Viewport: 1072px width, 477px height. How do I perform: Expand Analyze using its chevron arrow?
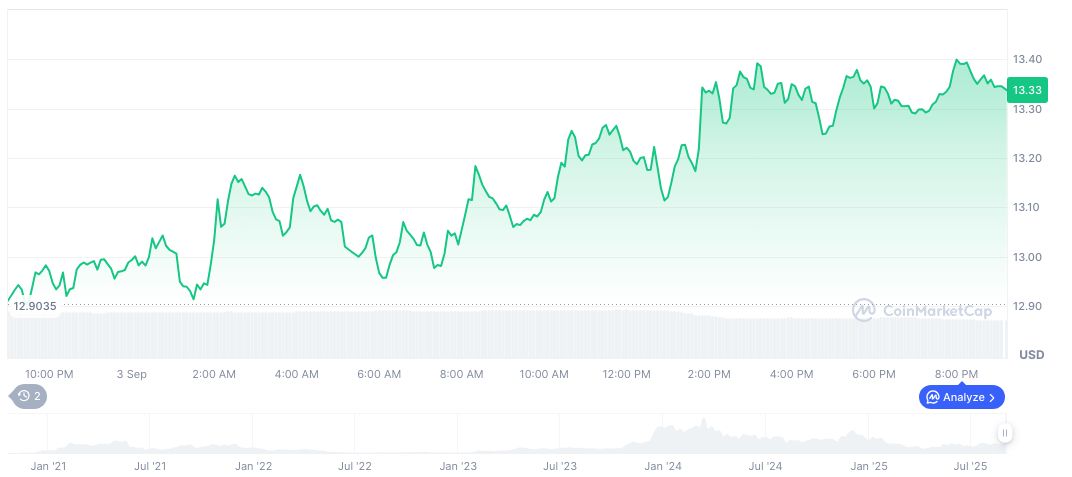coord(991,397)
